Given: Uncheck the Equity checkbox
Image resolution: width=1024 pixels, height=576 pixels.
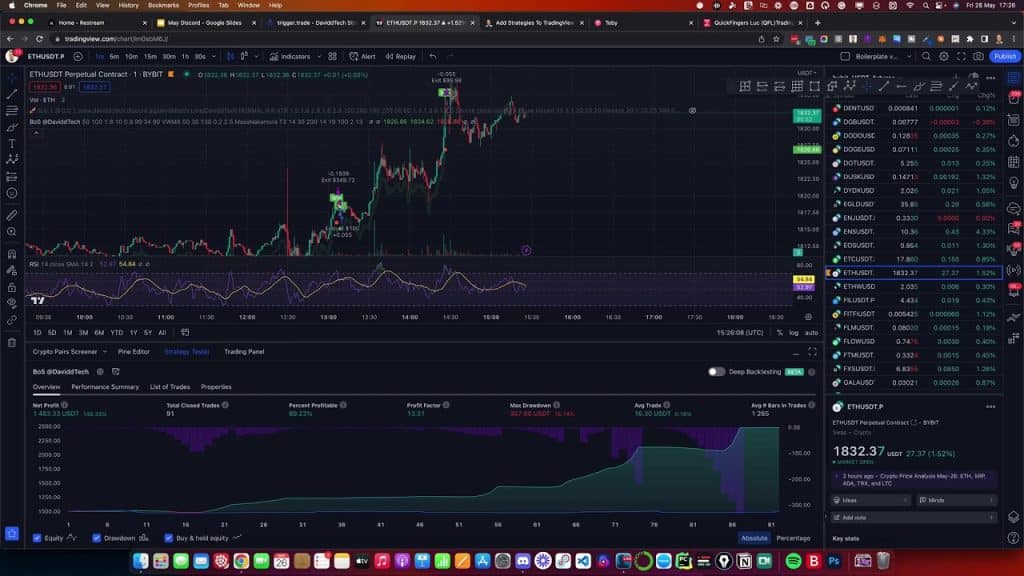Looking at the screenshot, I should coord(37,538).
